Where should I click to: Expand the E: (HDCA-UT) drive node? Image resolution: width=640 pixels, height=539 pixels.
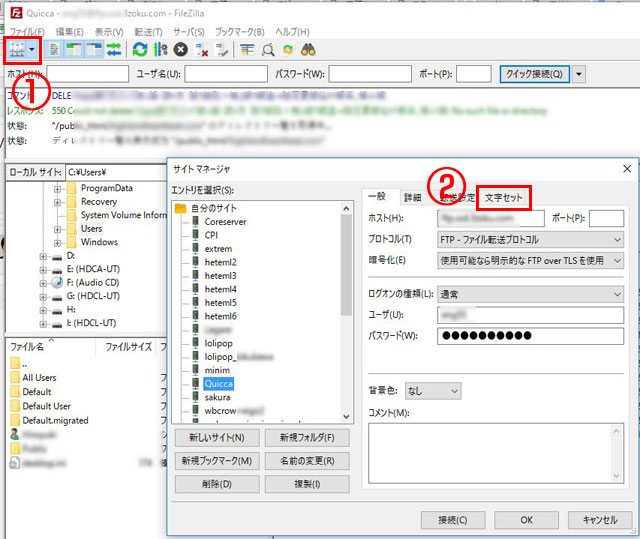click(x=43, y=269)
